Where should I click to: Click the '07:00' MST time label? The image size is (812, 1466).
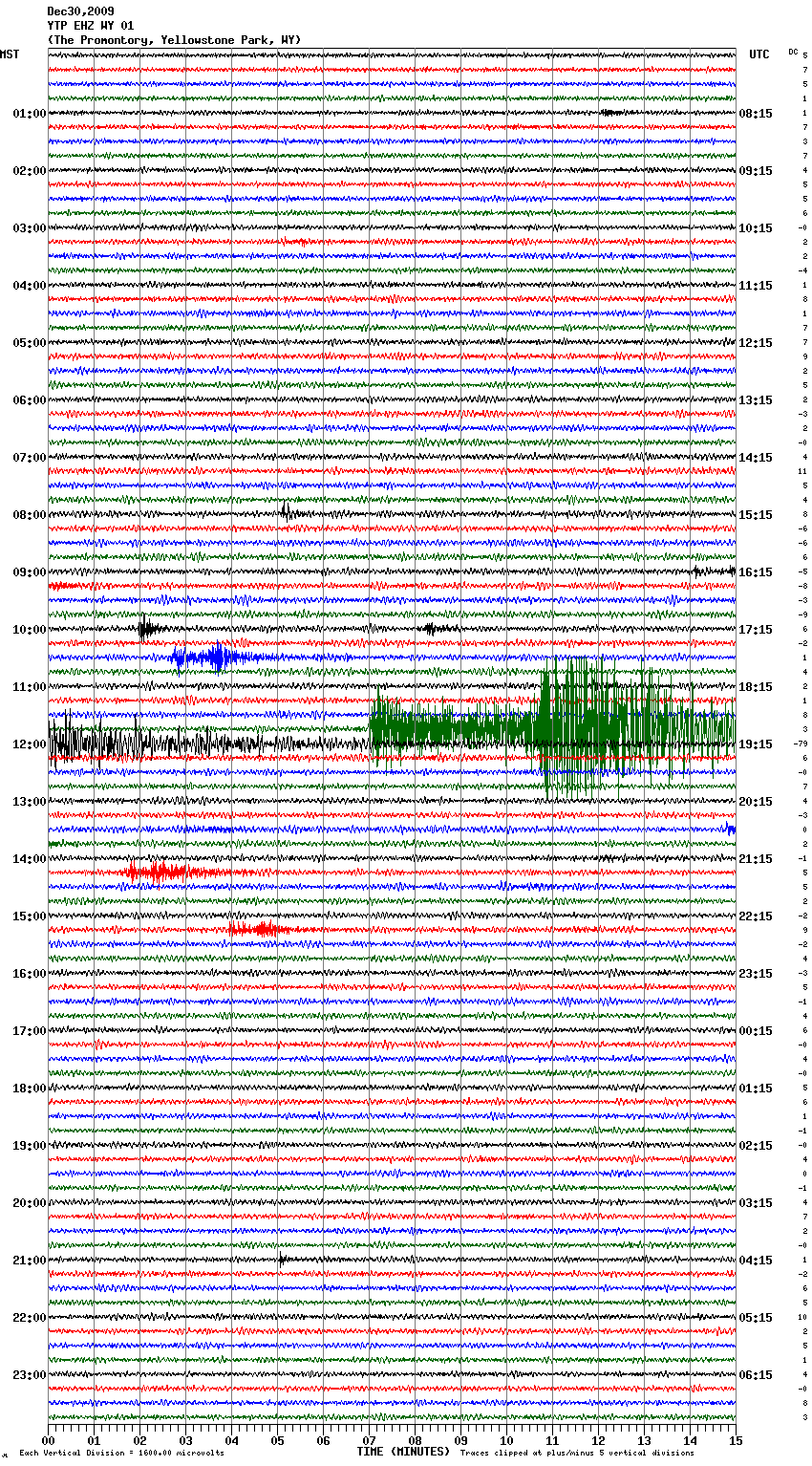pos(30,458)
